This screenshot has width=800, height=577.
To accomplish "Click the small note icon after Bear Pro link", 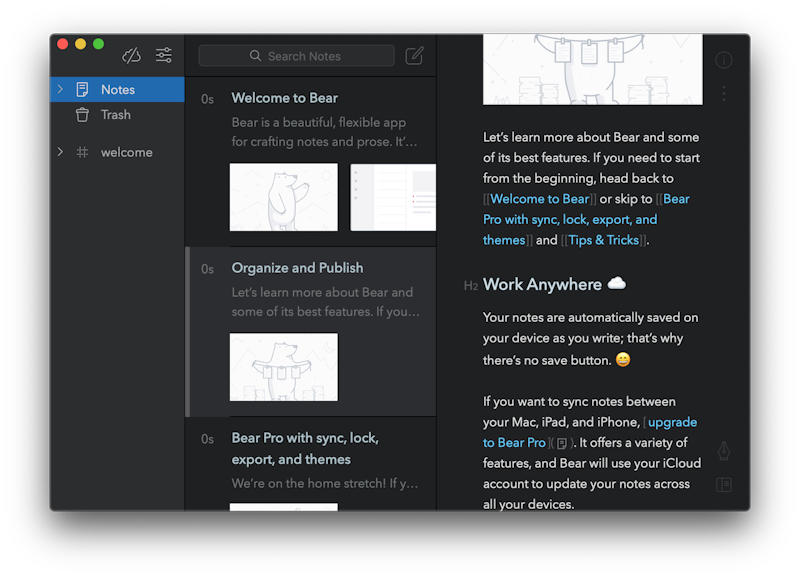I will point(562,443).
